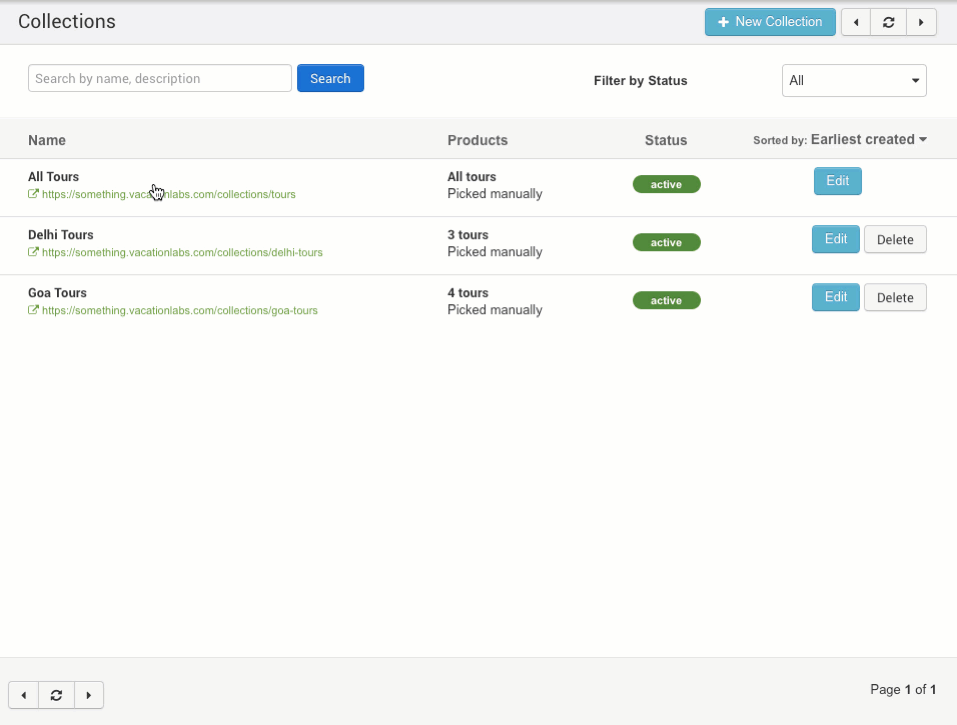
Task: Delete the Delhi Tours collection
Action: pyautogui.click(x=895, y=240)
